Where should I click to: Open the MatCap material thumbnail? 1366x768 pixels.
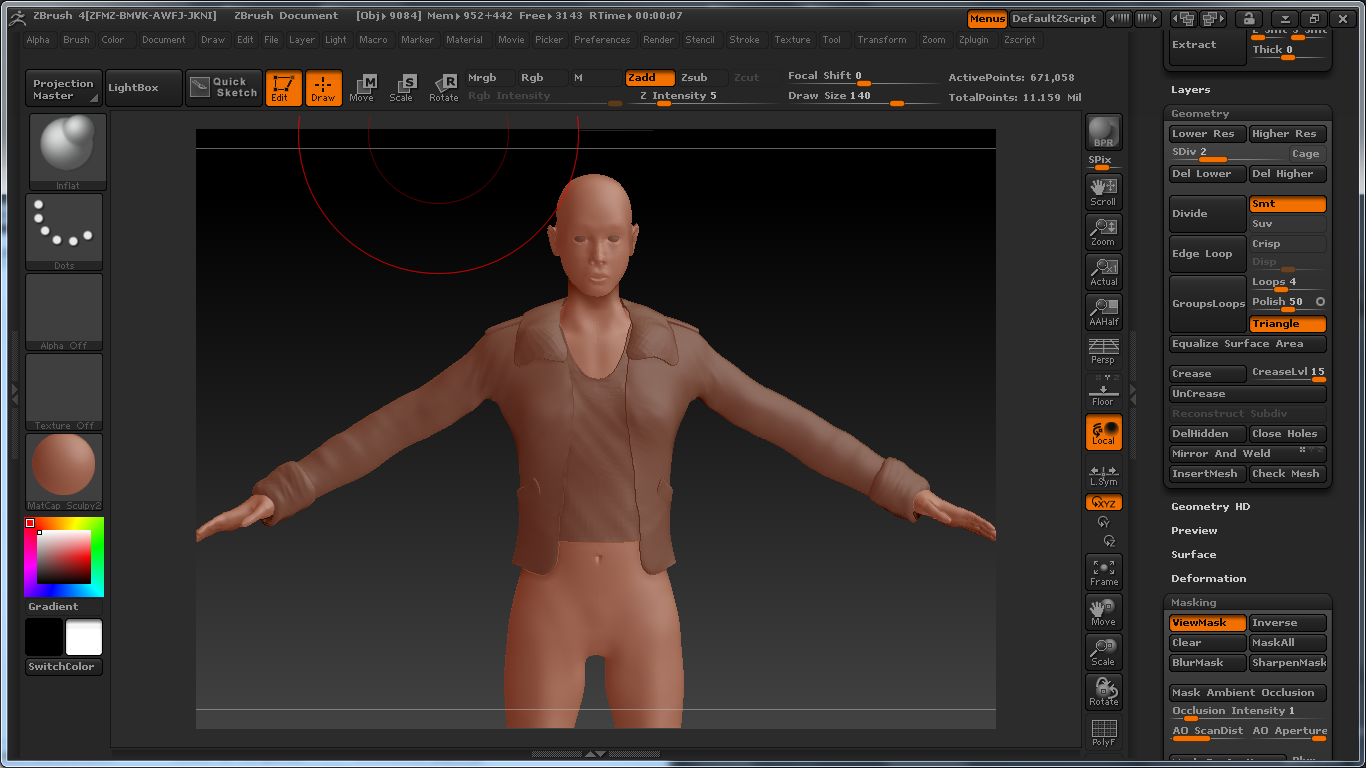[x=64, y=468]
